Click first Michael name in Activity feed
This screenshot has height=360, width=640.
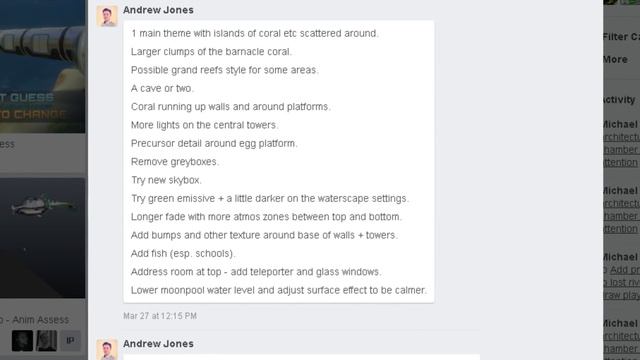(x=620, y=124)
